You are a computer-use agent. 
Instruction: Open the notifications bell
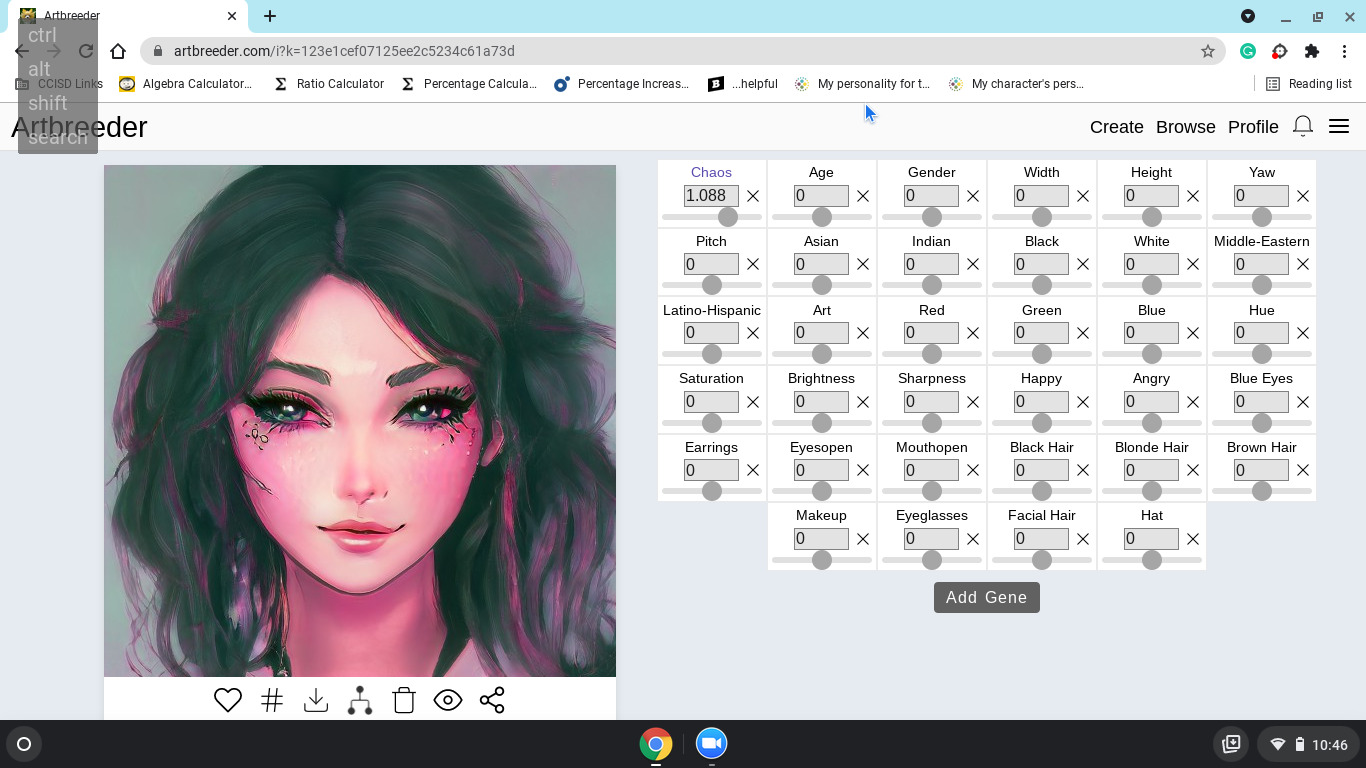pos(1303,126)
